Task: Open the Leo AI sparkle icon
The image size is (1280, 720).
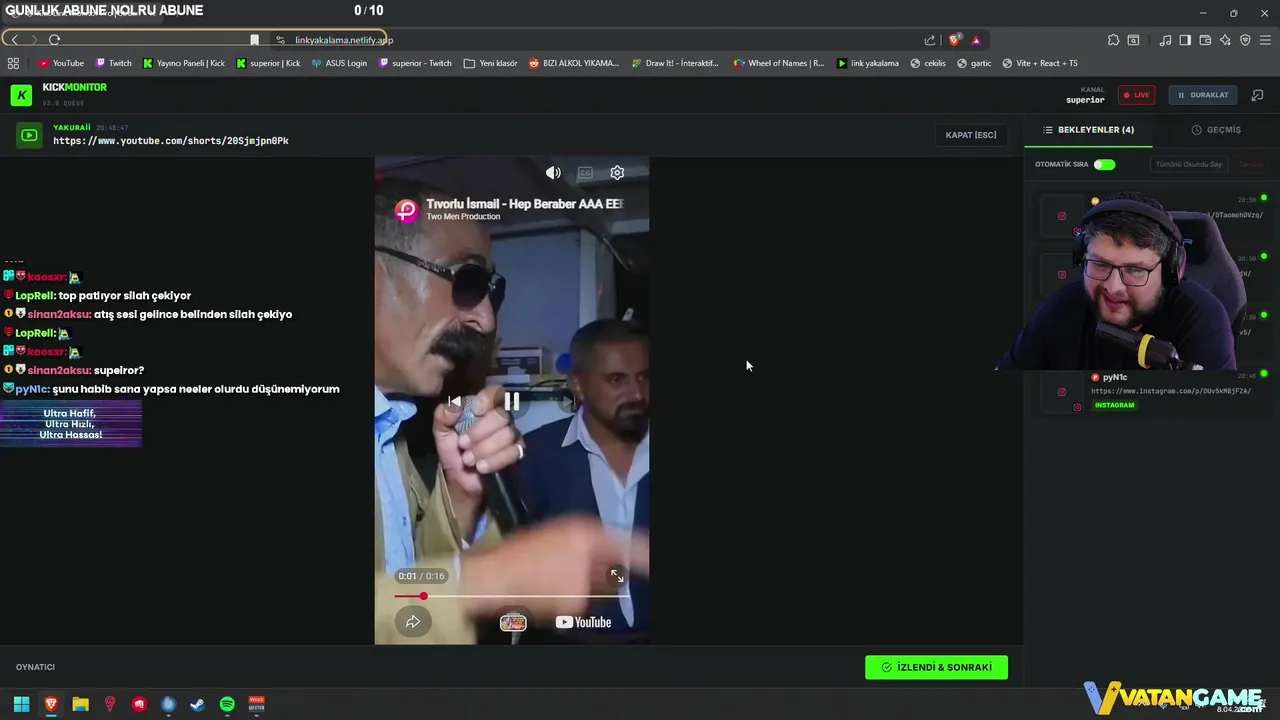Action: coord(1225,40)
